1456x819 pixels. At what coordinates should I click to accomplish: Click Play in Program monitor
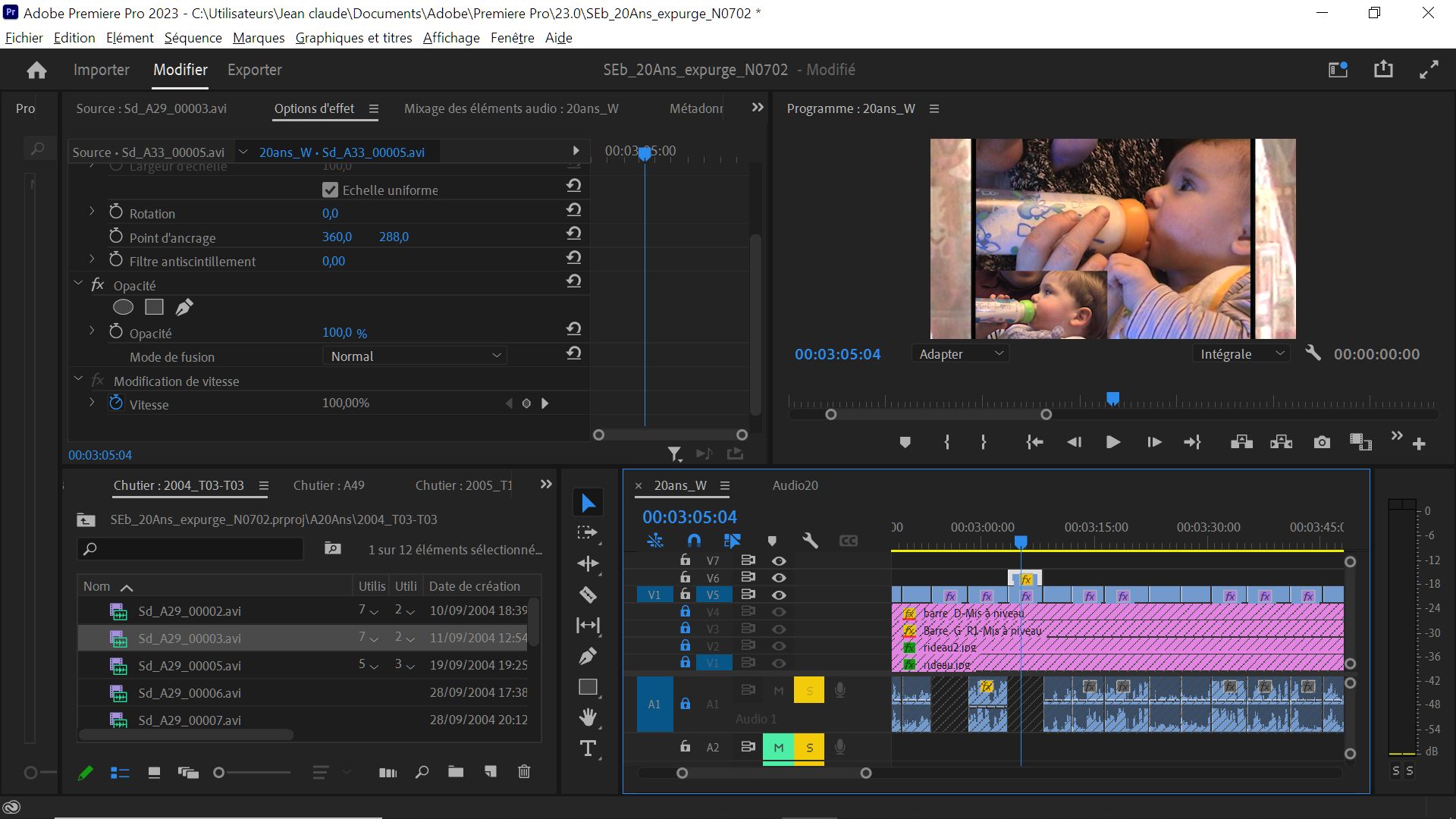pyautogui.click(x=1112, y=442)
